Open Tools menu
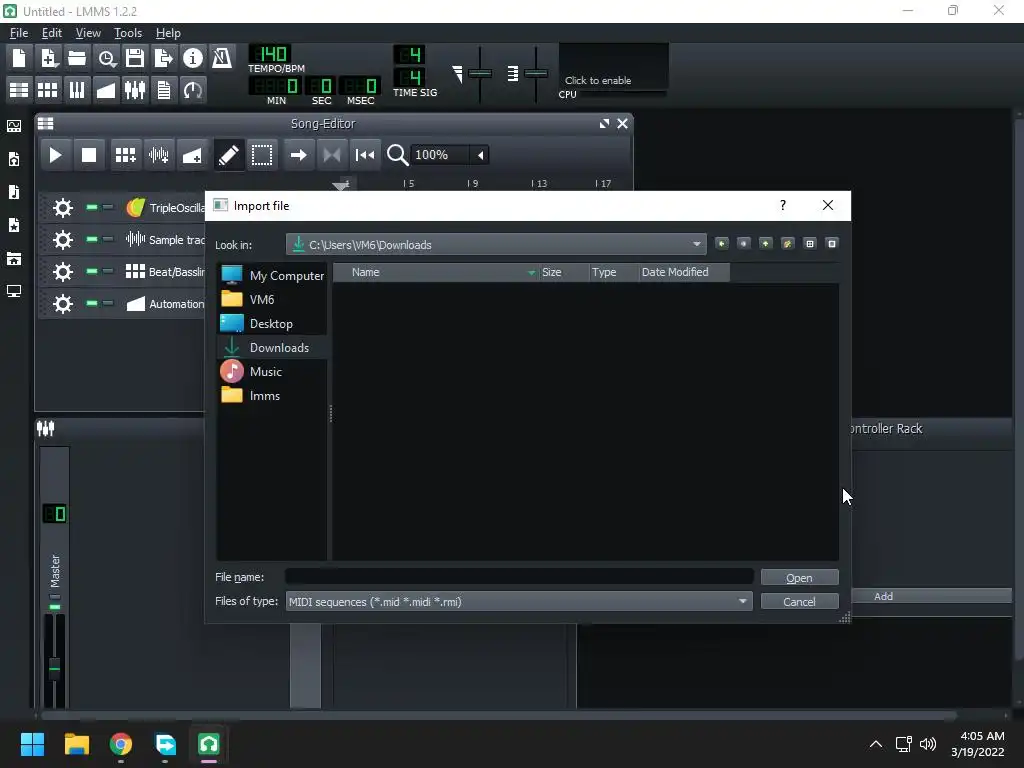Image resolution: width=1024 pixels, height=768 pixels. point(128,33)
